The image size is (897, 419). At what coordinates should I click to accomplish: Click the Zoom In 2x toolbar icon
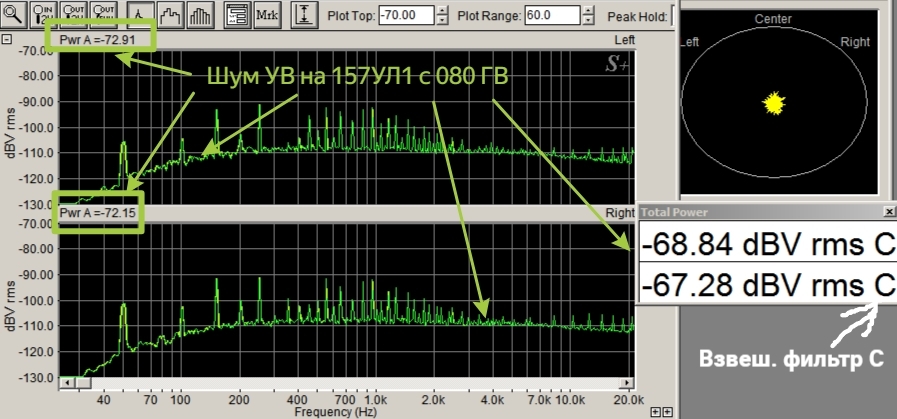tap(44, 15)
